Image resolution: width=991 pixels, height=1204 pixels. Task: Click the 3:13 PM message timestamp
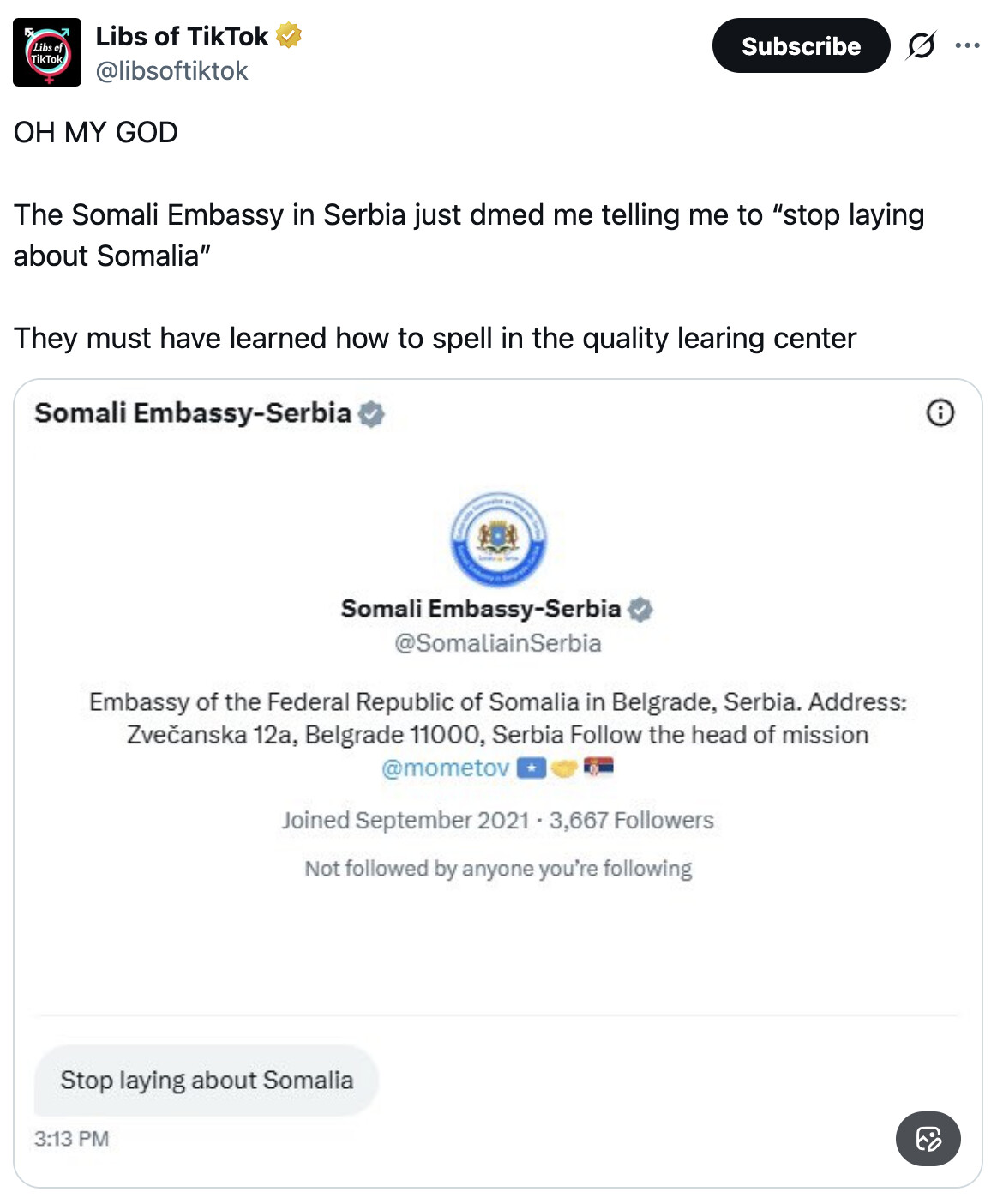(x=72, y=1139)
